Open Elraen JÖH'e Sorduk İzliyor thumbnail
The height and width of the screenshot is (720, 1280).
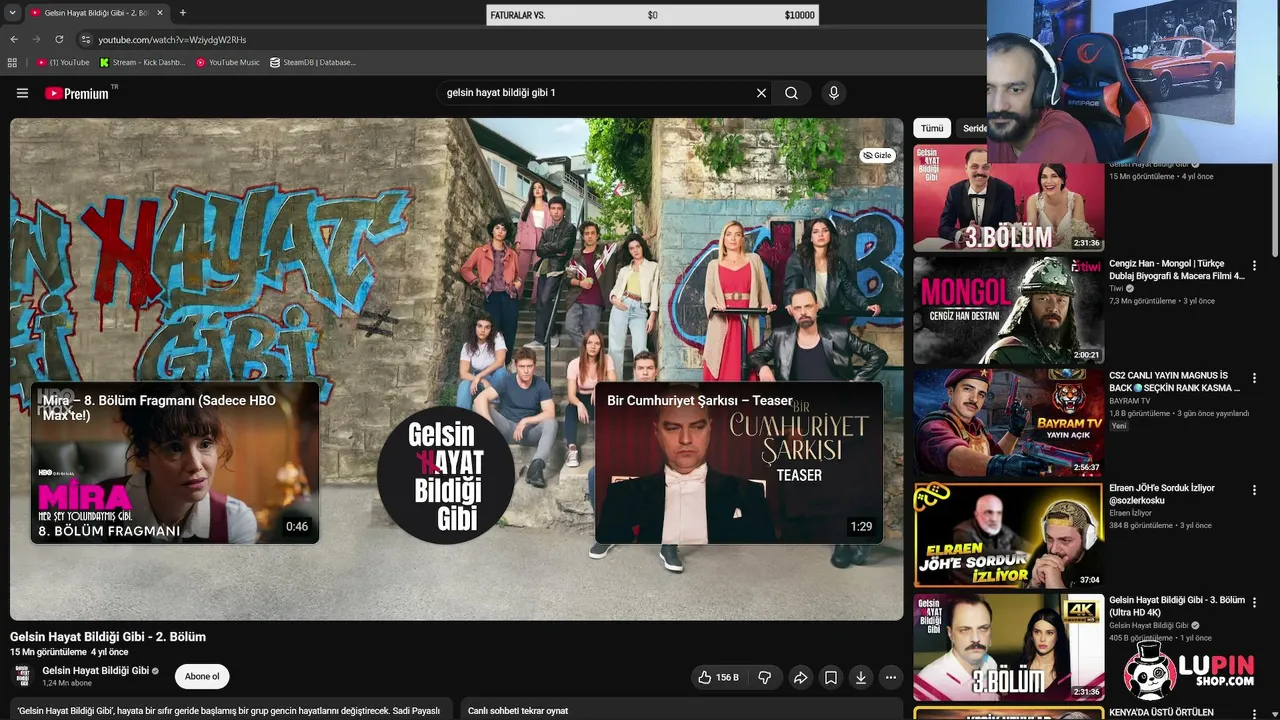coord(1008,535)
